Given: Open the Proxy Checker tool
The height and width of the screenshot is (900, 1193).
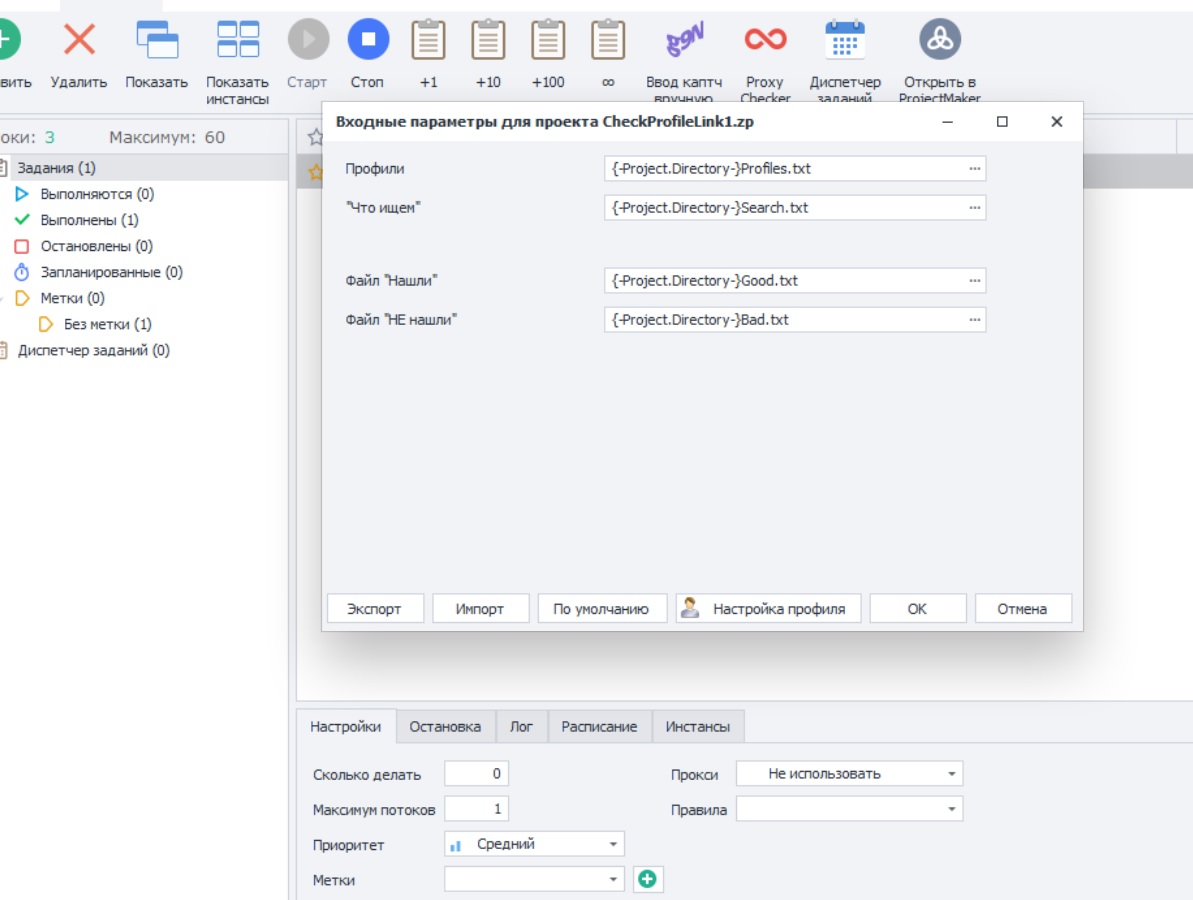Looking at the screenshot, I should pyautogui.click(x=765, y=40).
